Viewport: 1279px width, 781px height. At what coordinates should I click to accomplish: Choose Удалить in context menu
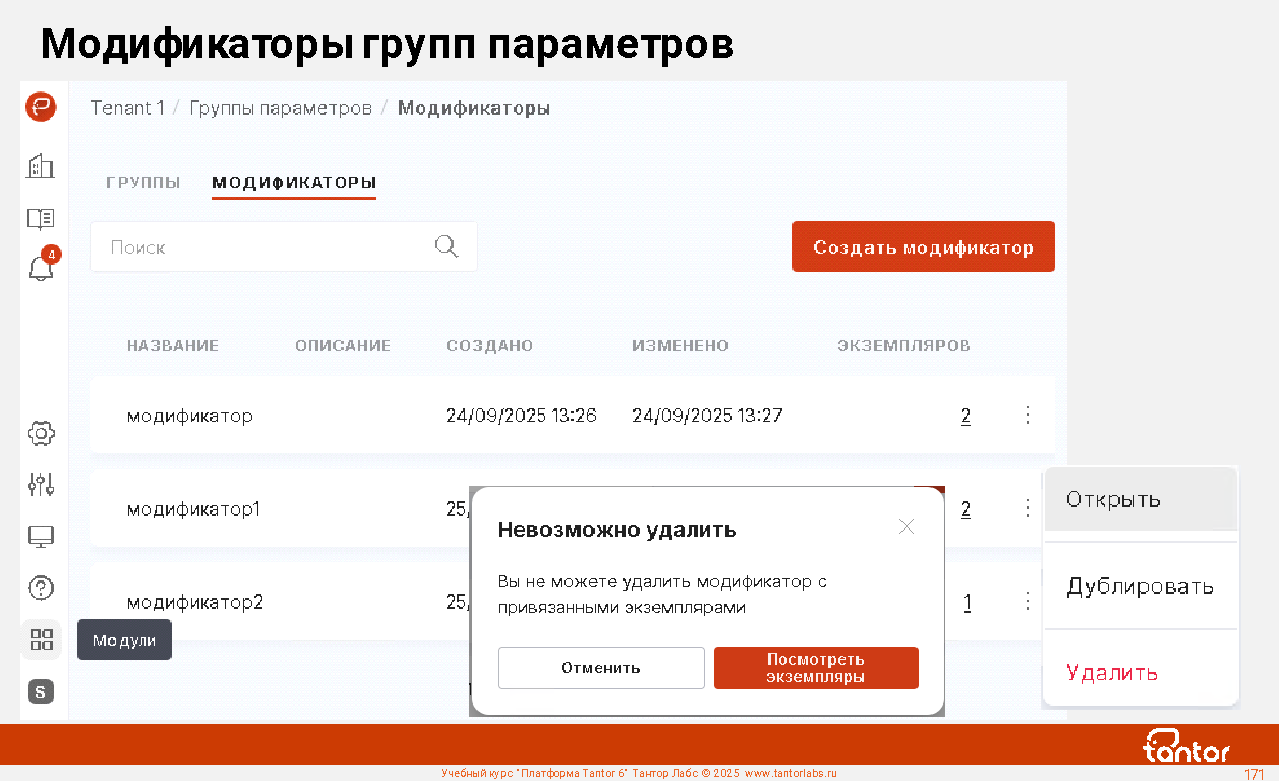coord(1112,672)
